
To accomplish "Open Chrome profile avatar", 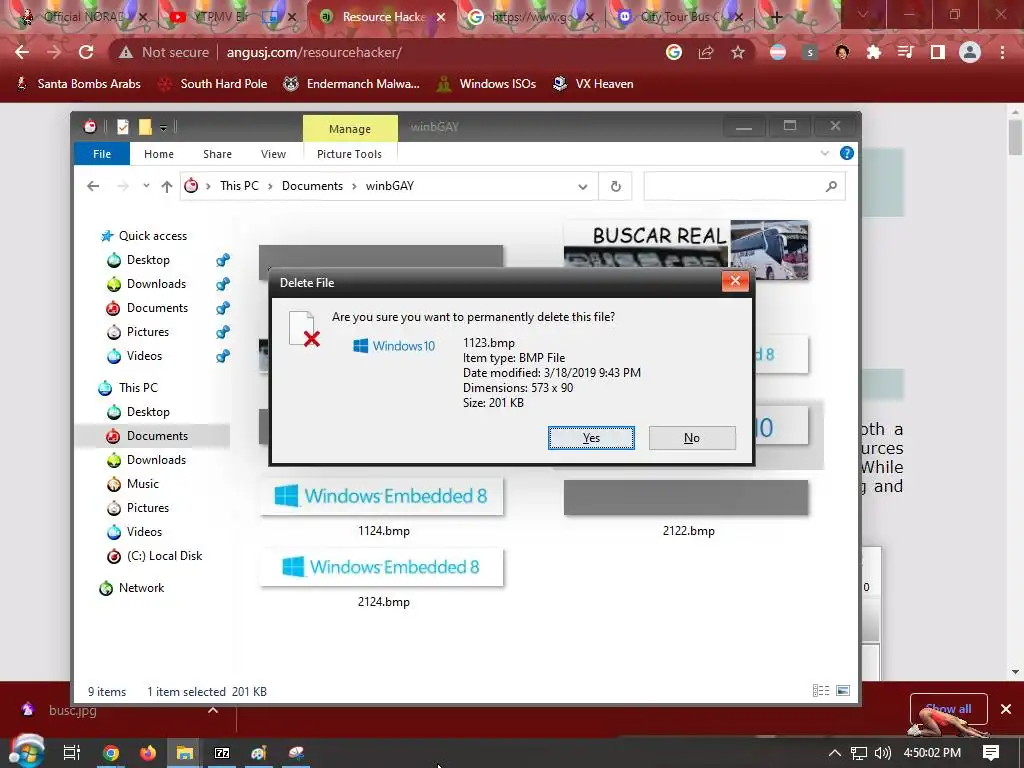I will [x=970, y=52].
